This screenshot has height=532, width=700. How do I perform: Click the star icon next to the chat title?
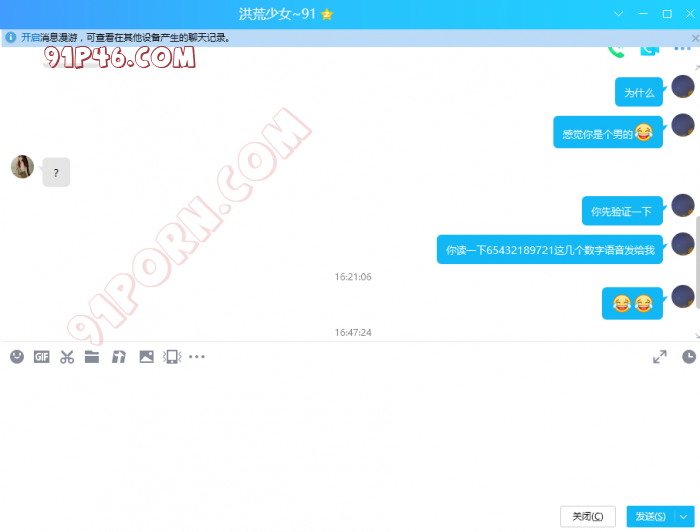[327, 14]
